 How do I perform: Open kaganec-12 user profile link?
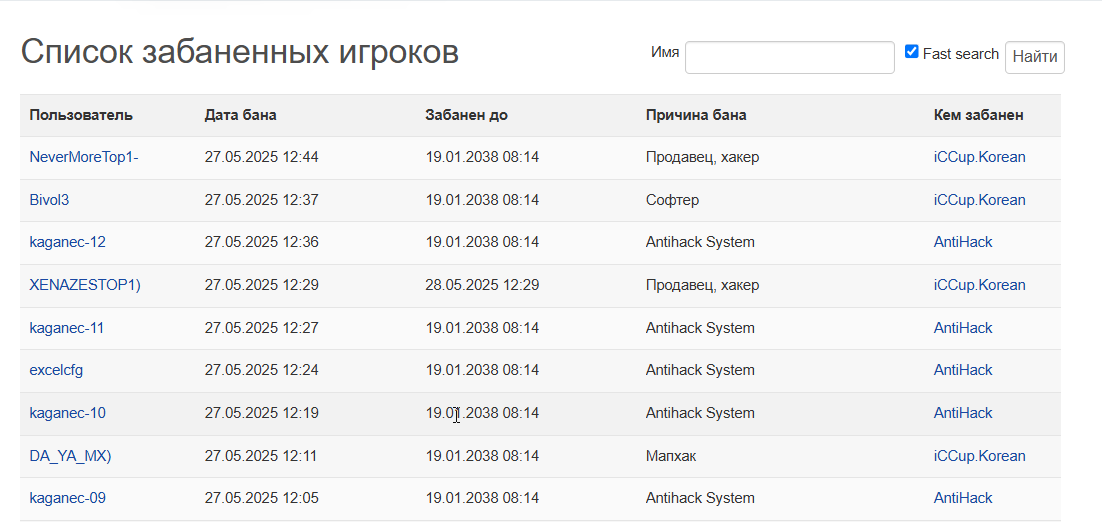pyautogui.click(x=67, y=242)
